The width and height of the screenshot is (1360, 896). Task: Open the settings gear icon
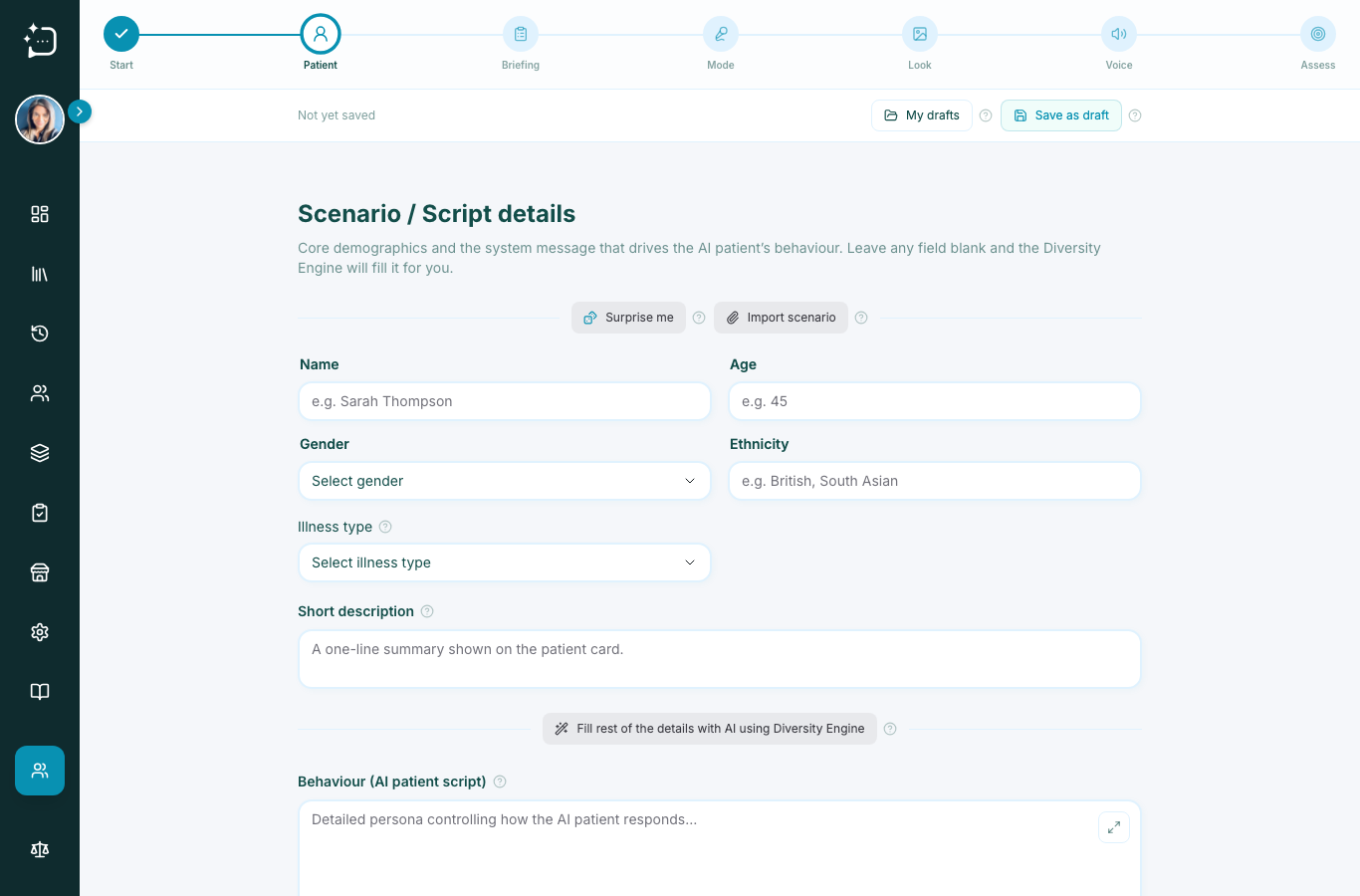[40, 632]
